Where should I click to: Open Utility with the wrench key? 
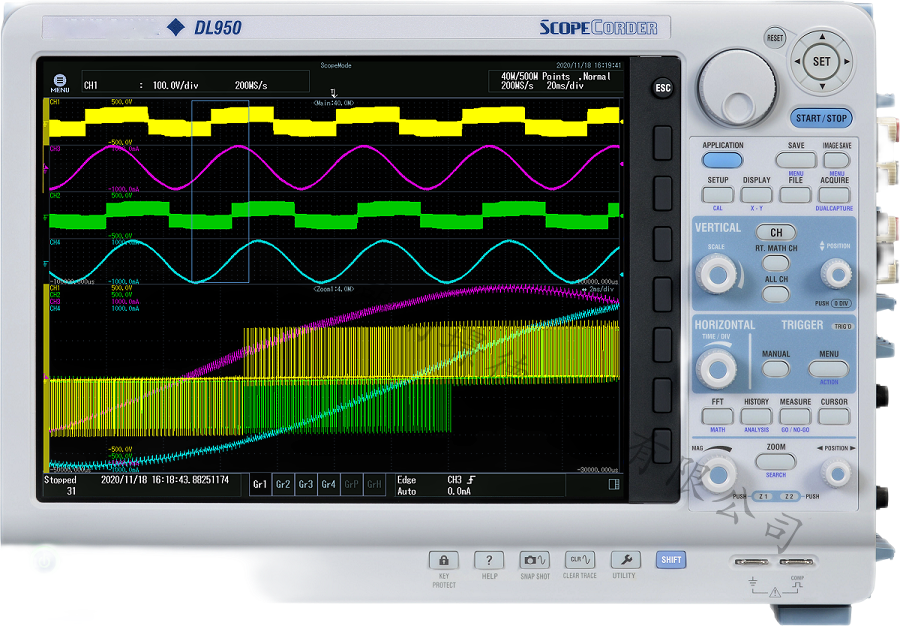coord(625,560)
